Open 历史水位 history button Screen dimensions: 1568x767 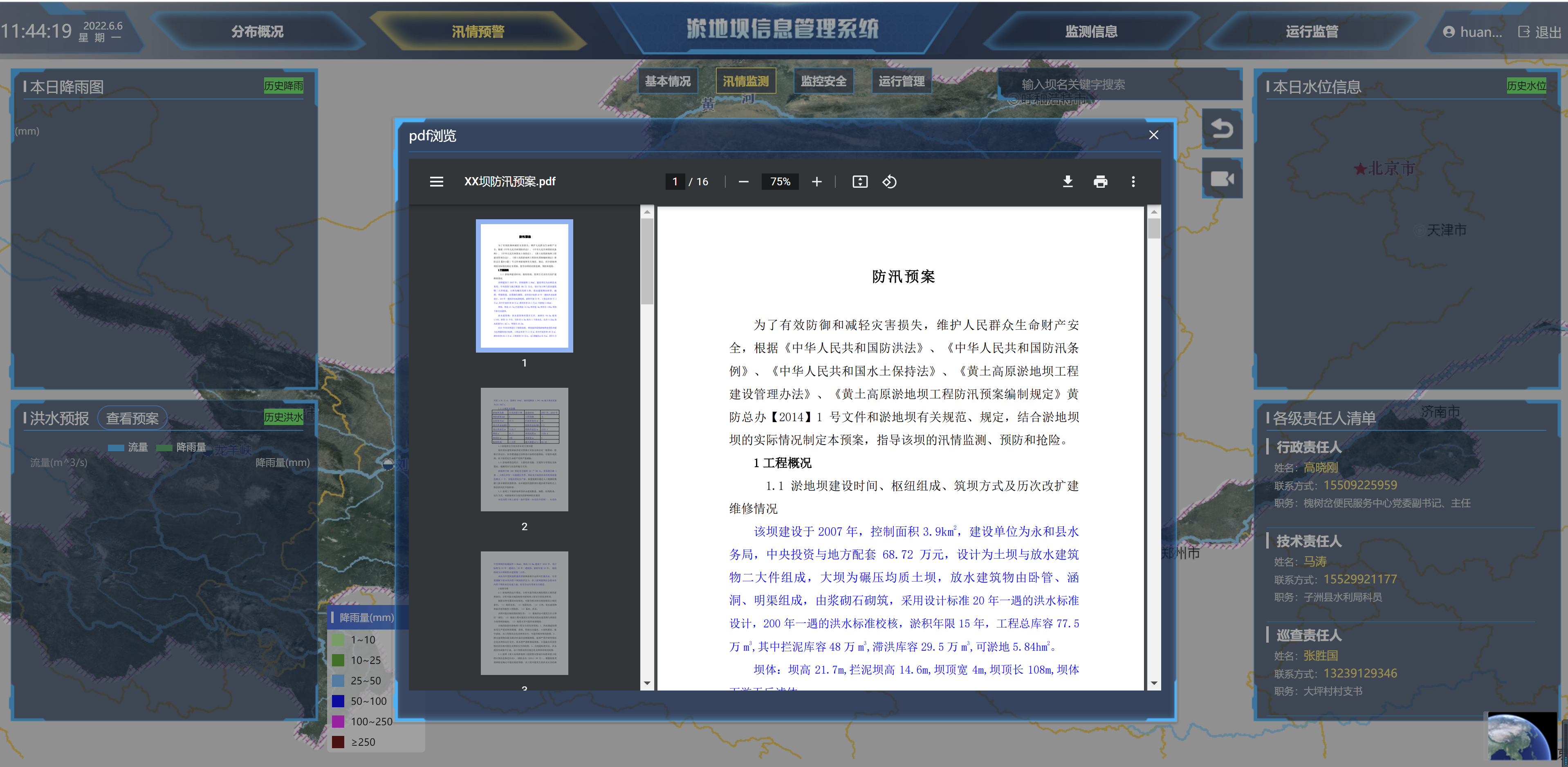(x=1527, y=86)
